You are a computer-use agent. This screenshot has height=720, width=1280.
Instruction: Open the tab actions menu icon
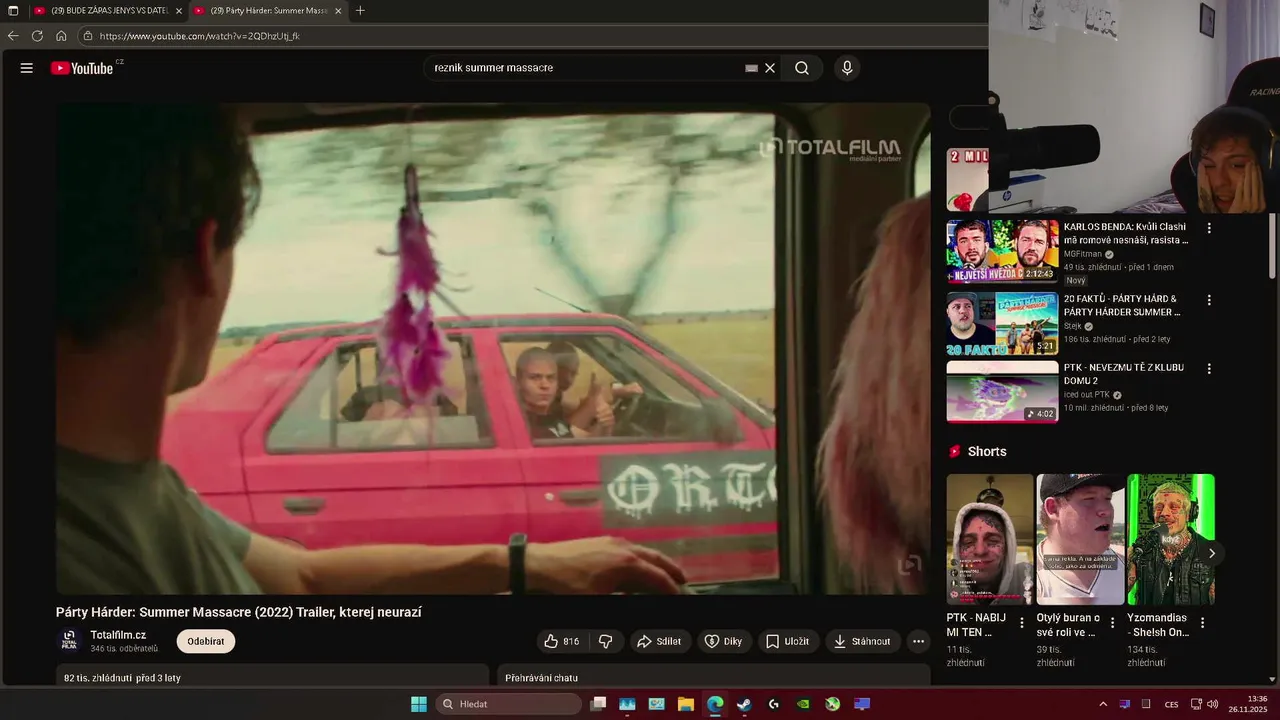[13, 11]
